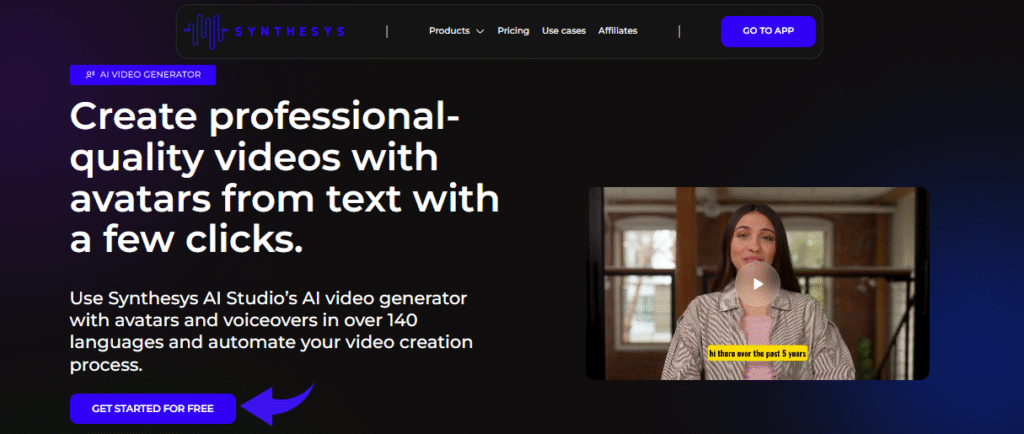The height and width of the screenshot is (434, 1024).
Task: Click the Synthesys AI Studio description paragraph
Action: point(270,332)
